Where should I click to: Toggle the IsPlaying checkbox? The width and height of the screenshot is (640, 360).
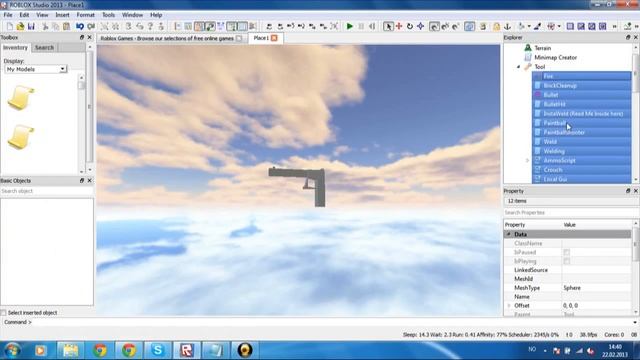pyautogui.click(x=567, y=261)
